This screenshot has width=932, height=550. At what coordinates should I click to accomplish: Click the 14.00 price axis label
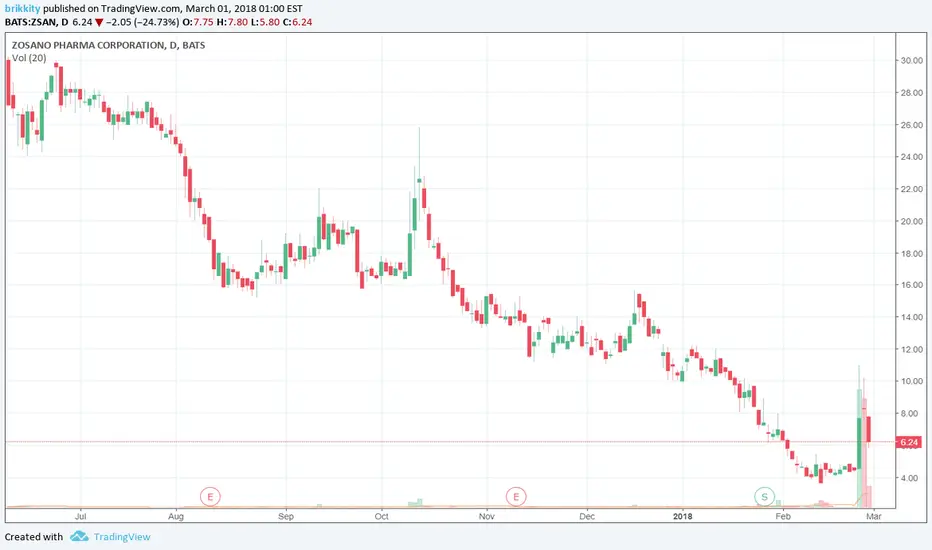pos(912,317)
